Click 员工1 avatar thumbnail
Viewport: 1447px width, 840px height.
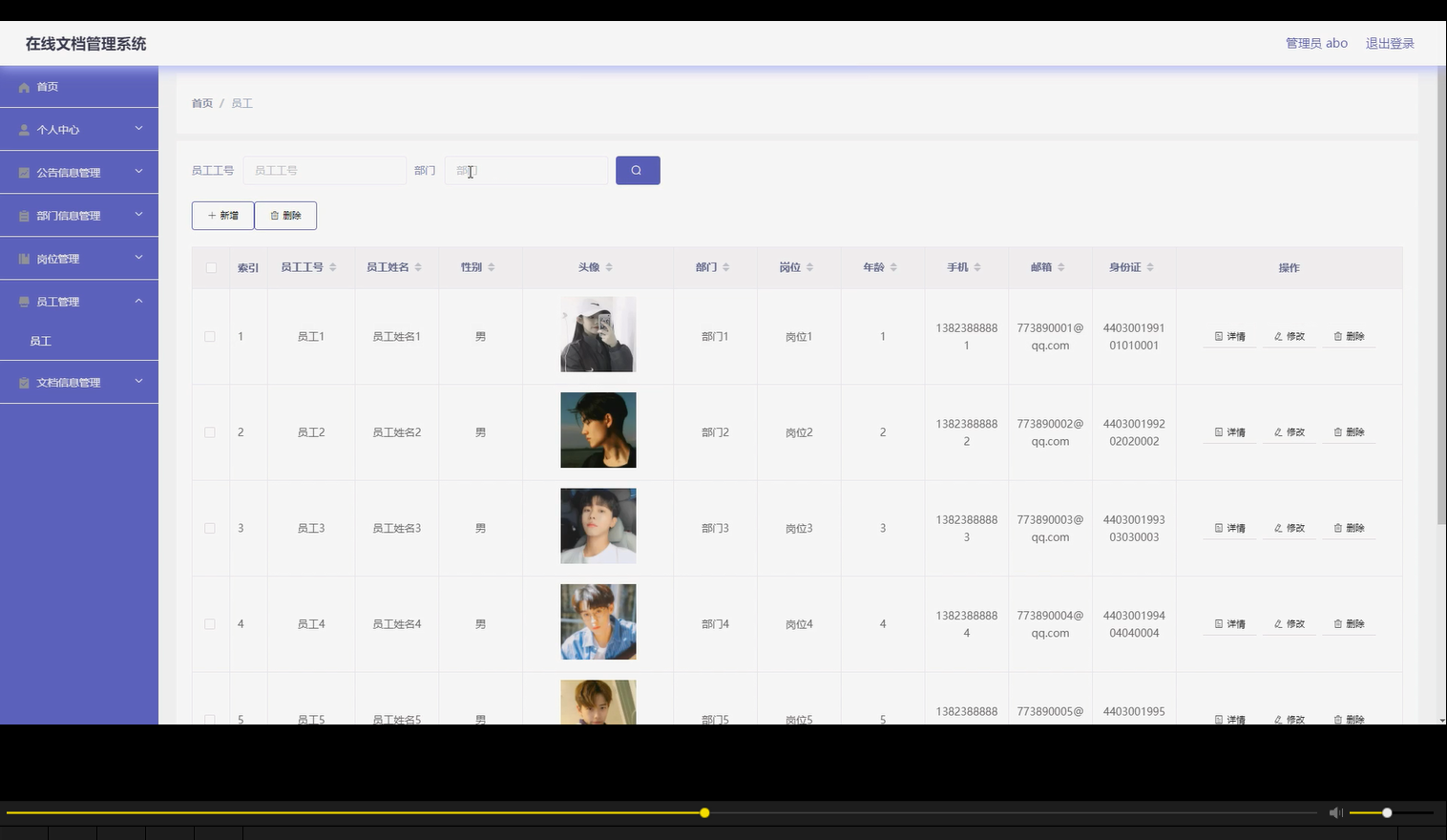(598, 334)
